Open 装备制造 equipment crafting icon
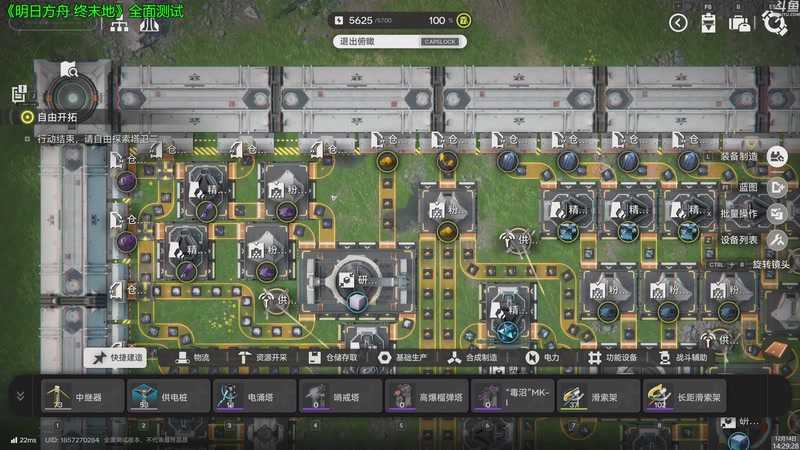The width and height of the screenshot is (800, 450). click(x=777, y=157)
